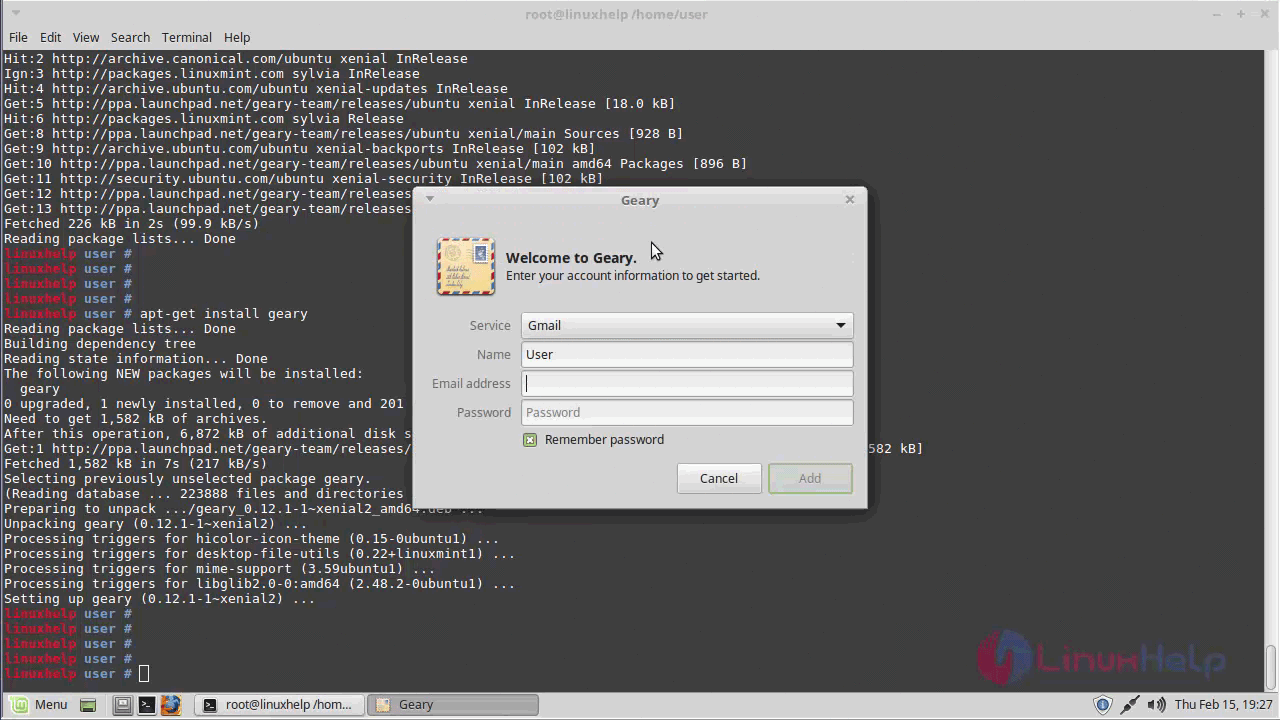Click the 'apt-get install geary' command line

tap(224, 314)
